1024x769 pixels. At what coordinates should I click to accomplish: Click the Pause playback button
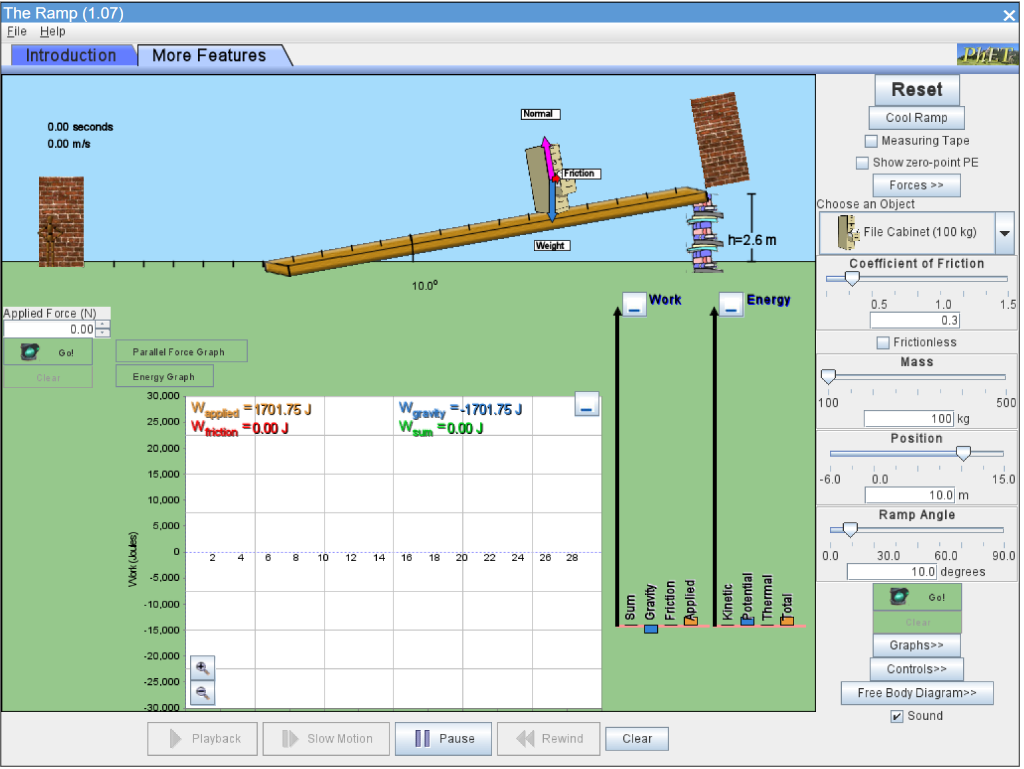[x=443, y=739]
